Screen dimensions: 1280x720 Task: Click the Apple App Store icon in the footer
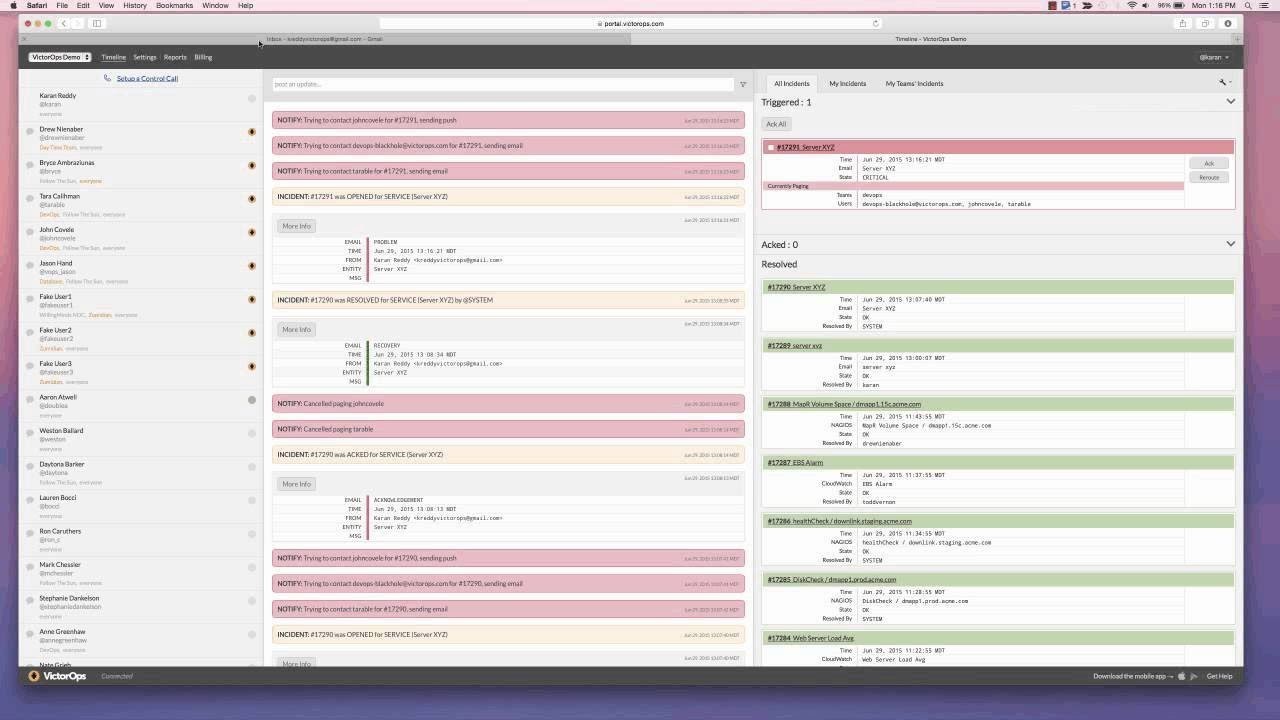1181,676
